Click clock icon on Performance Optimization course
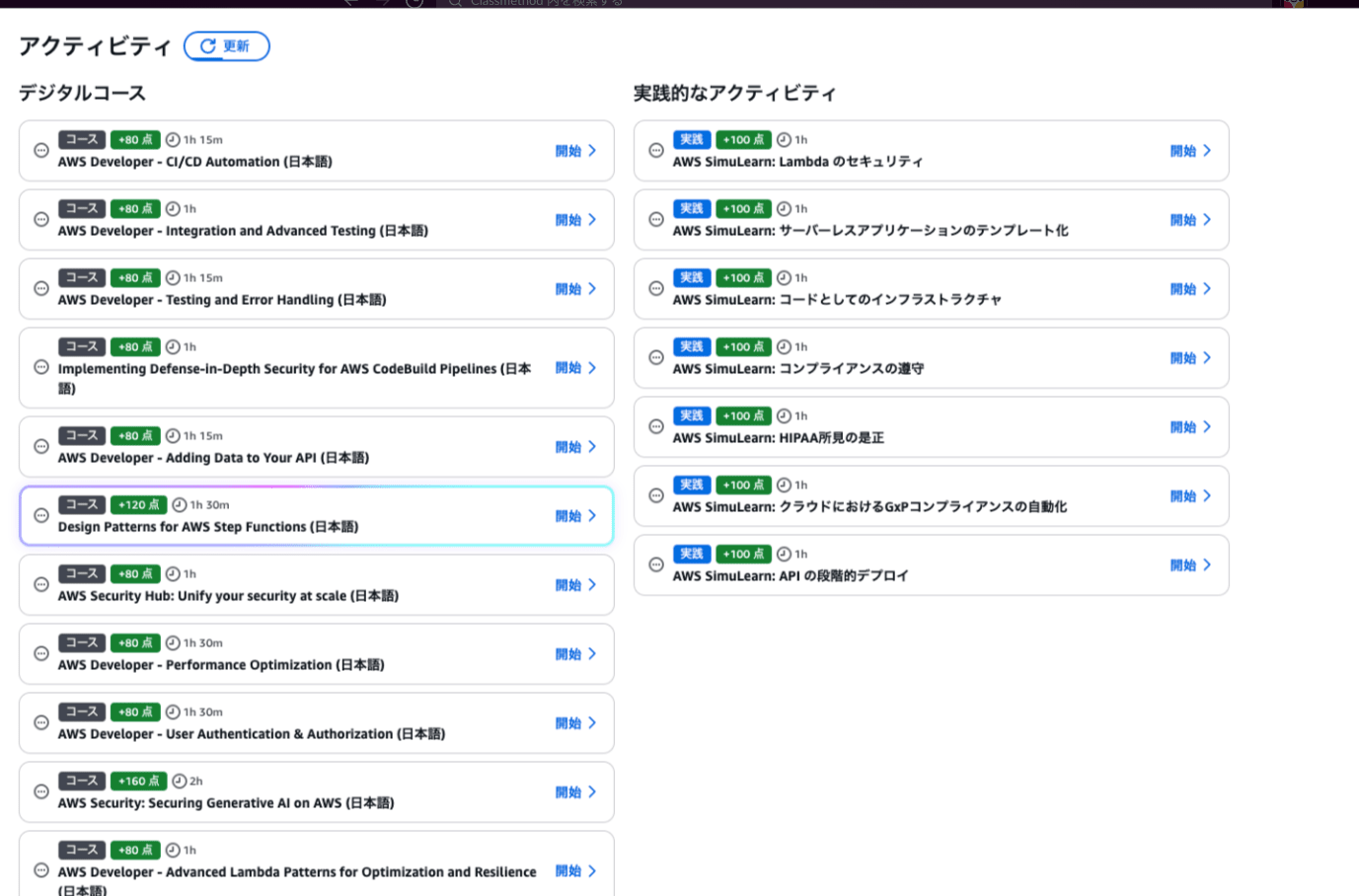The image size is (1359, 896). click(173, 643)
